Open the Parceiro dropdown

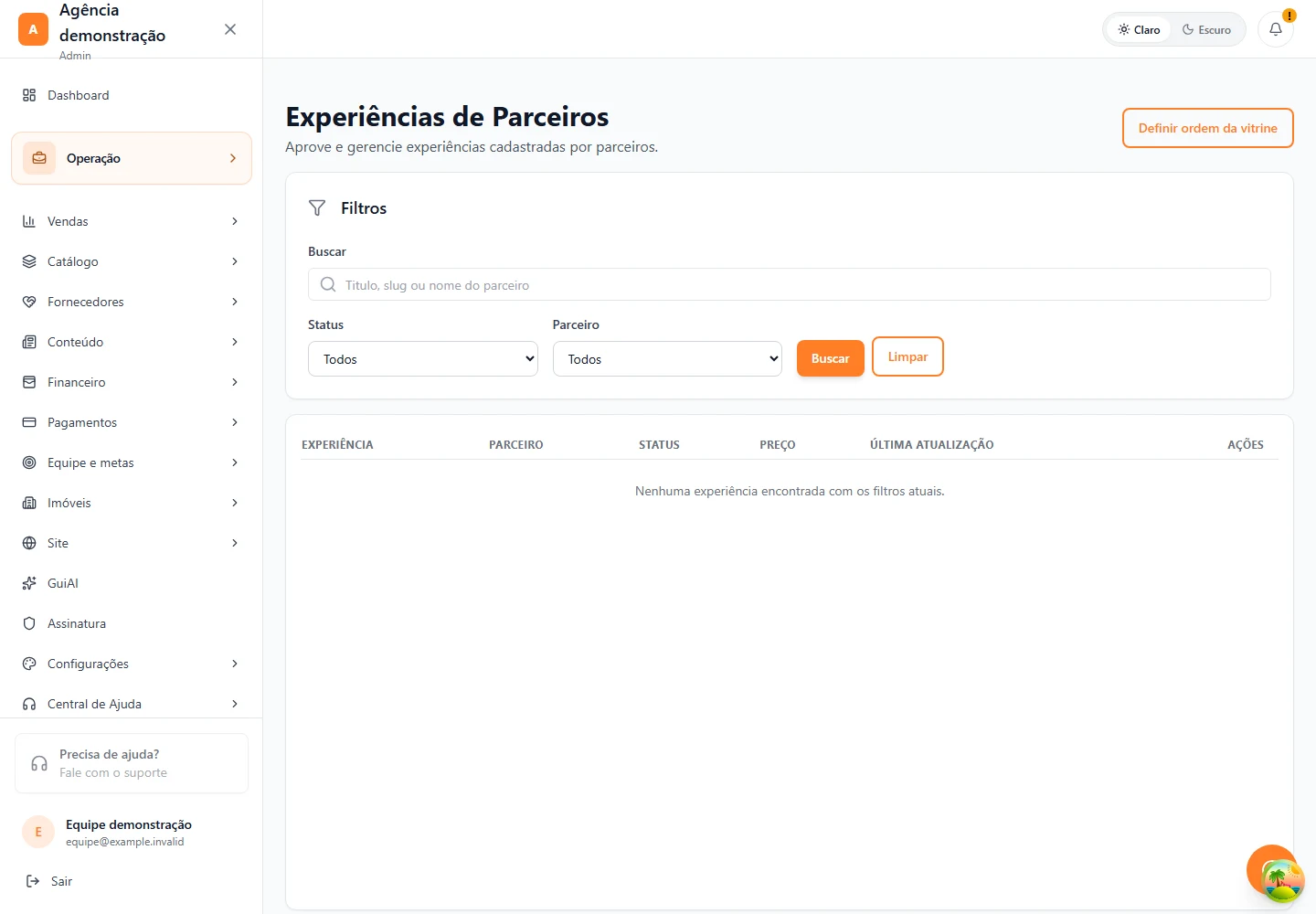coord(667,359)
